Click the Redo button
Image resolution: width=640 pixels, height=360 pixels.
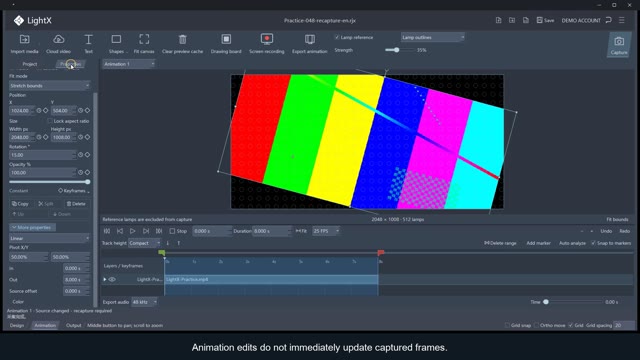click(624, 231)
